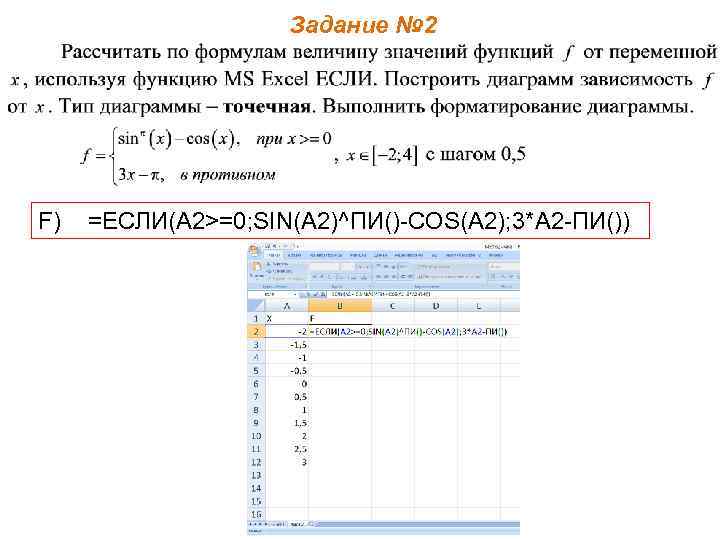720x540 pixels.
Task: Click cell A4 with value -1
Action: click(287, 357)
